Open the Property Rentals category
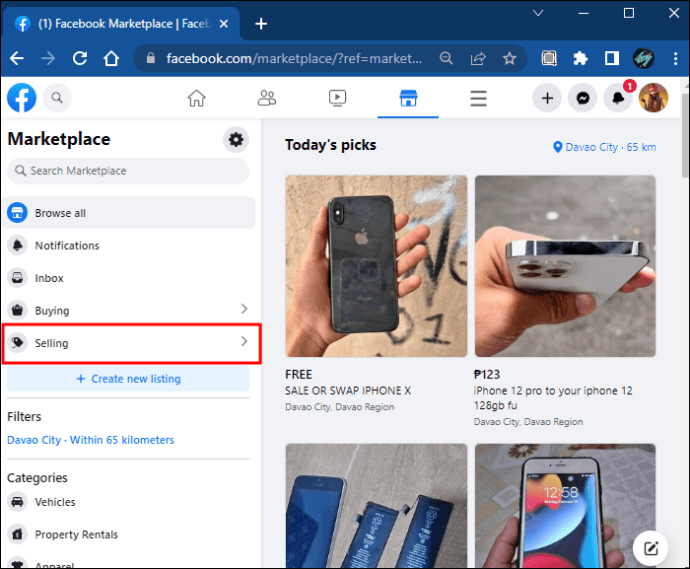The height and width of the screenshot is (569, 690). point(128,535)
